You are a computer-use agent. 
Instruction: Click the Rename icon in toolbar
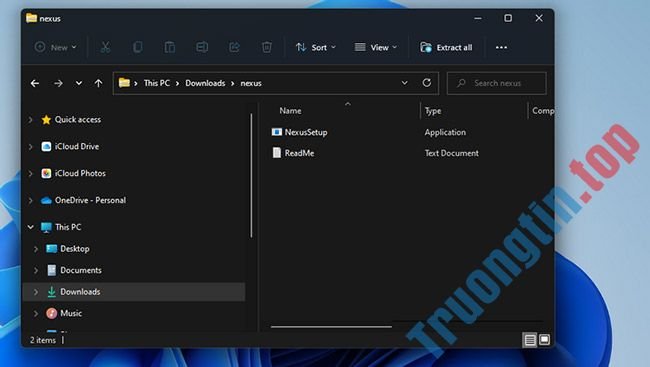click(202, 47)
